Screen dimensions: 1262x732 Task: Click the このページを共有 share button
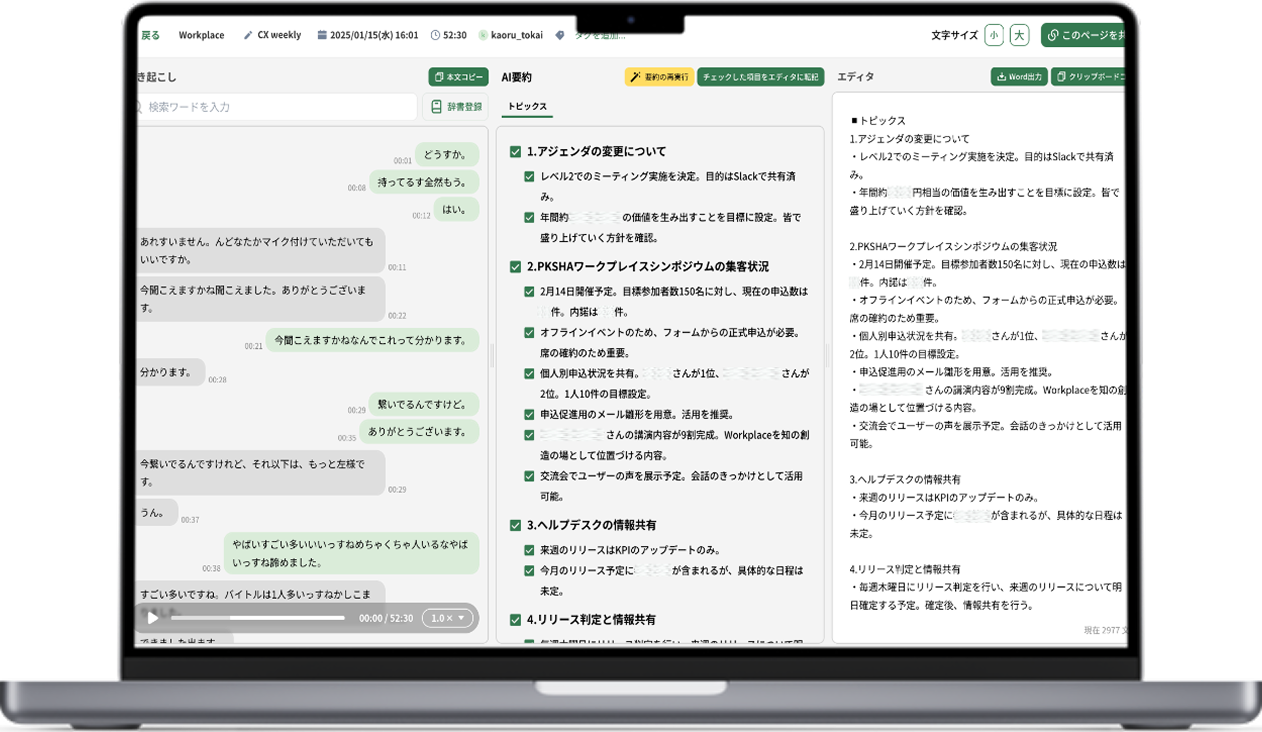click(x=1084, y=35)
